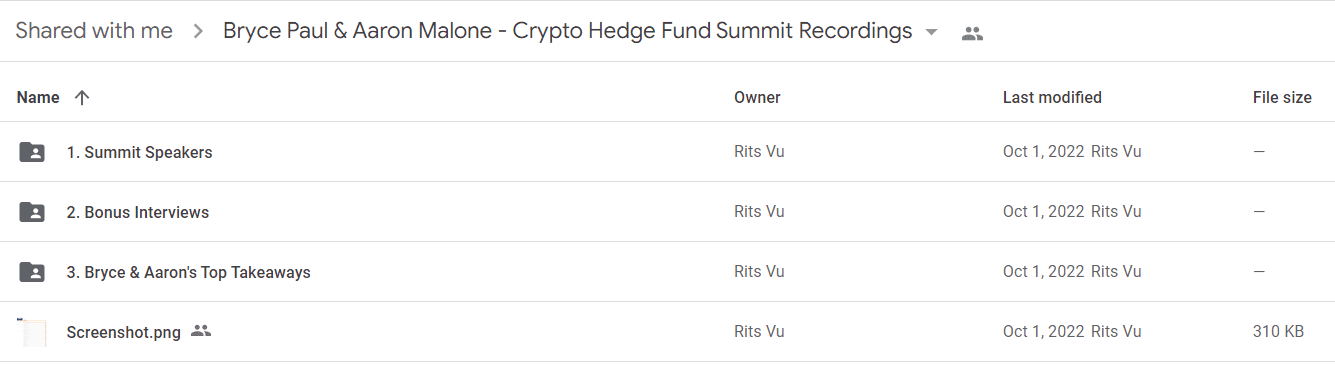Open the folder title dropdown arrow
Viewport: 1335px width, 366px height.
coord(932,32)
